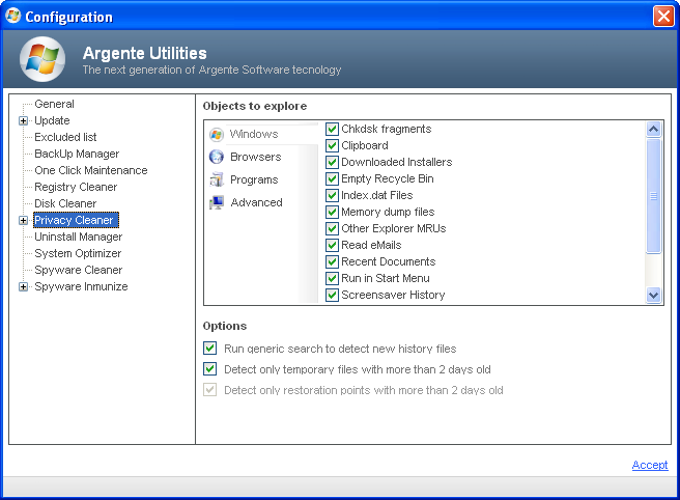Screen dimensions: 680x500
Task: Toggle Run in Start Menu checkbox
Action: pos(332,278)
